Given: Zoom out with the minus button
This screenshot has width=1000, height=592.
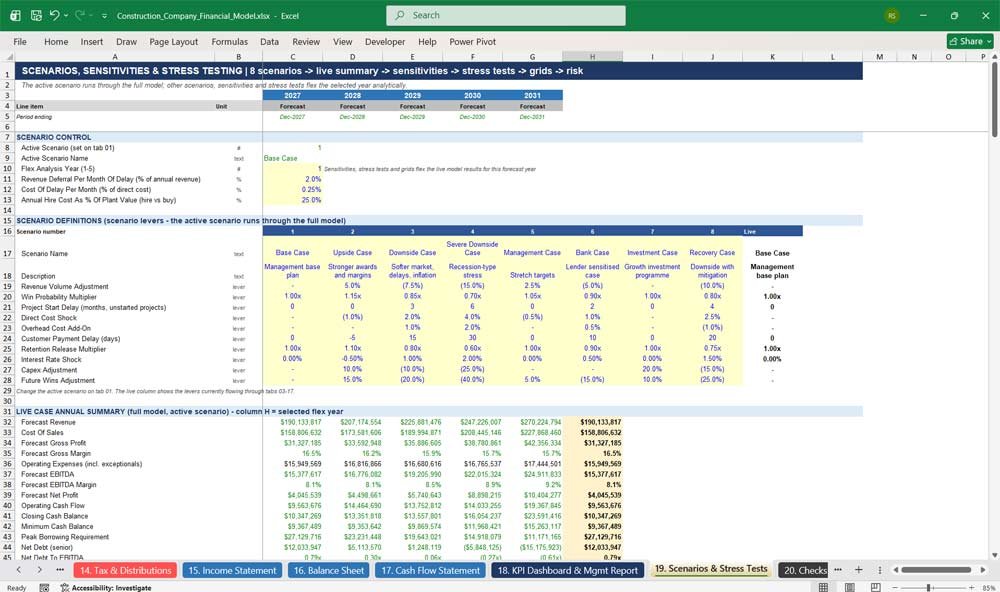Looking at the screenshot, I should click(x=894, y=587).
